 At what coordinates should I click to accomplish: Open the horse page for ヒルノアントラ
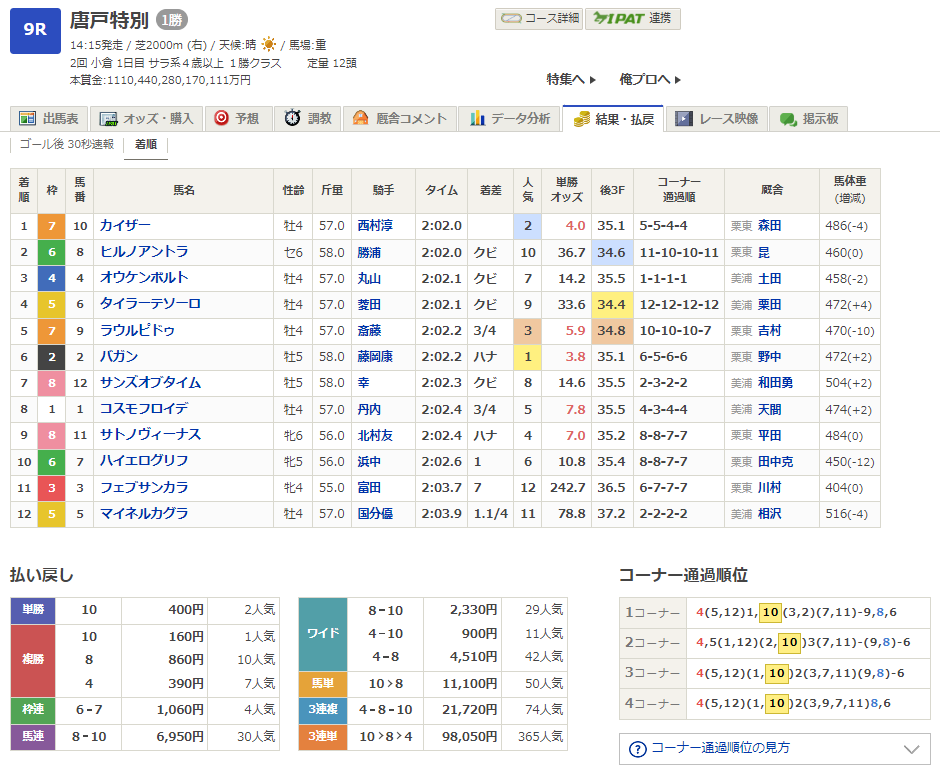click(144, 252)
